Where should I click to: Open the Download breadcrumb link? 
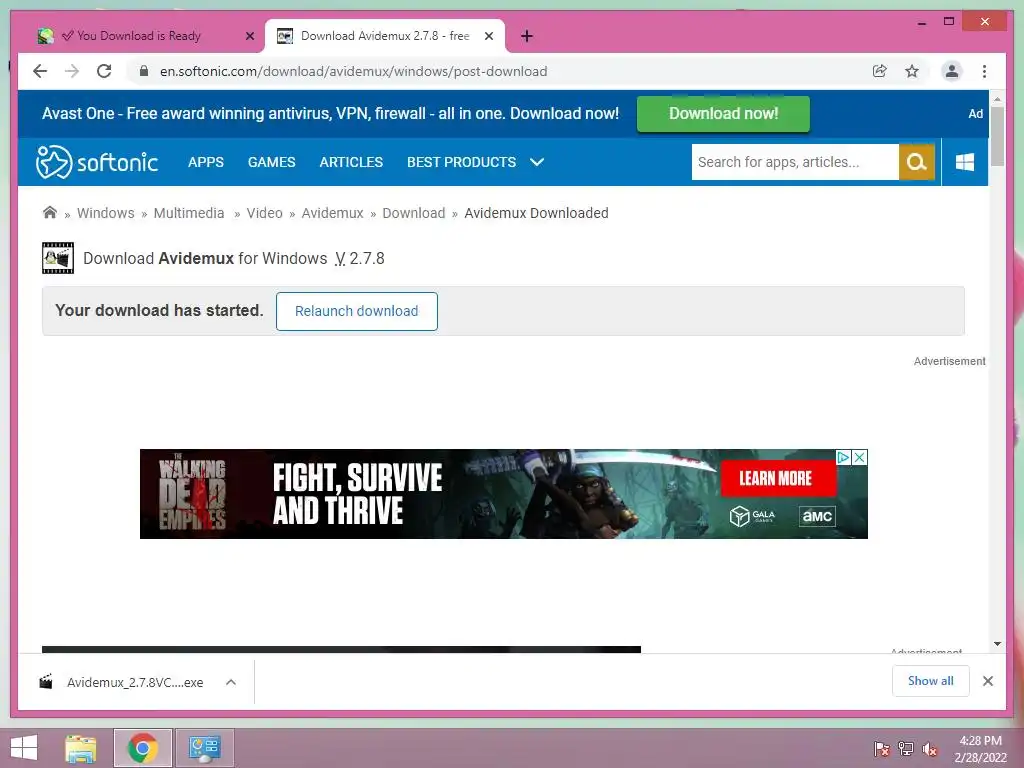coord(414,213)
